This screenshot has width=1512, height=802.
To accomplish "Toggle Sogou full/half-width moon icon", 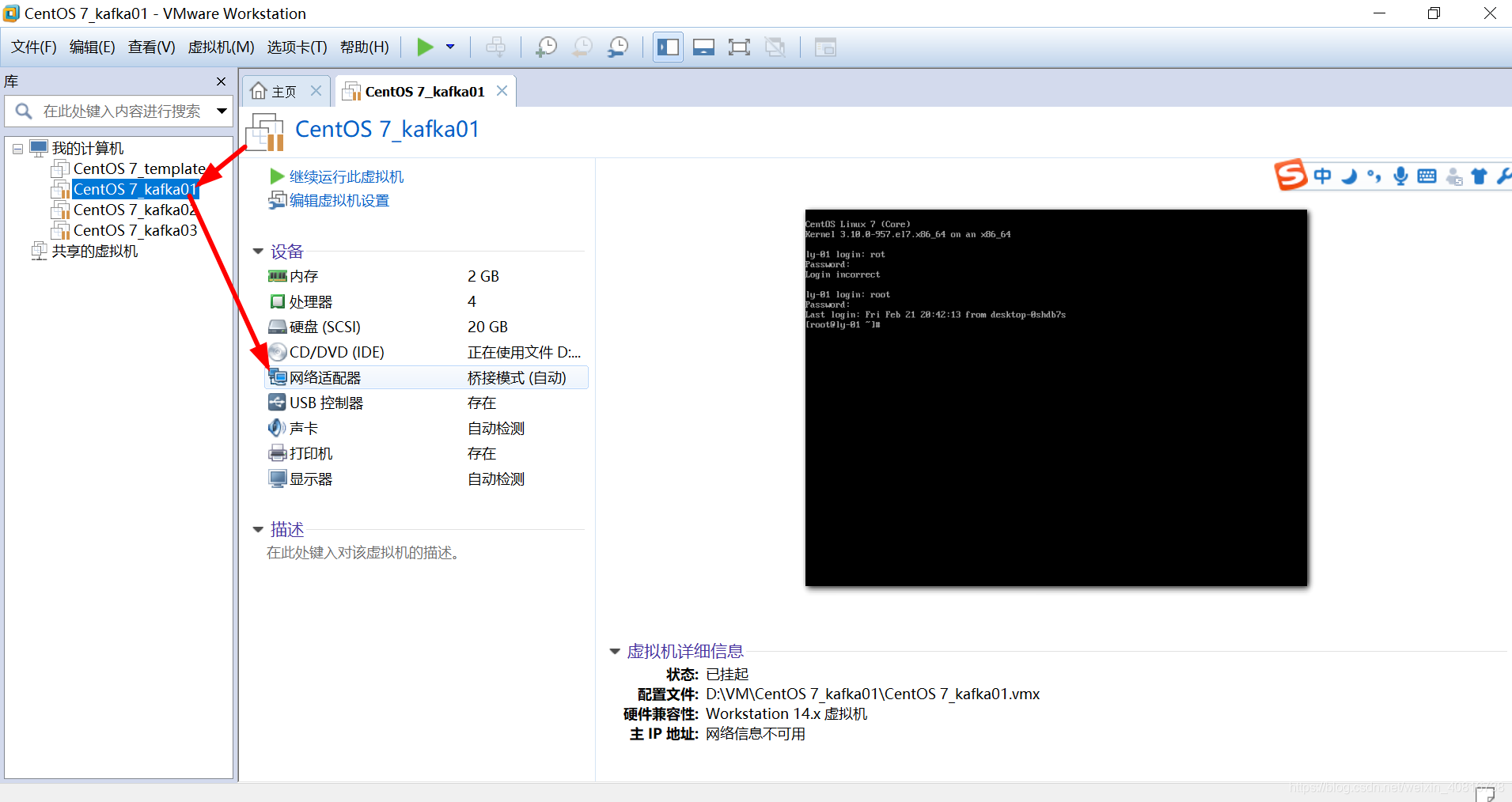I will (x=1349, y=176).
